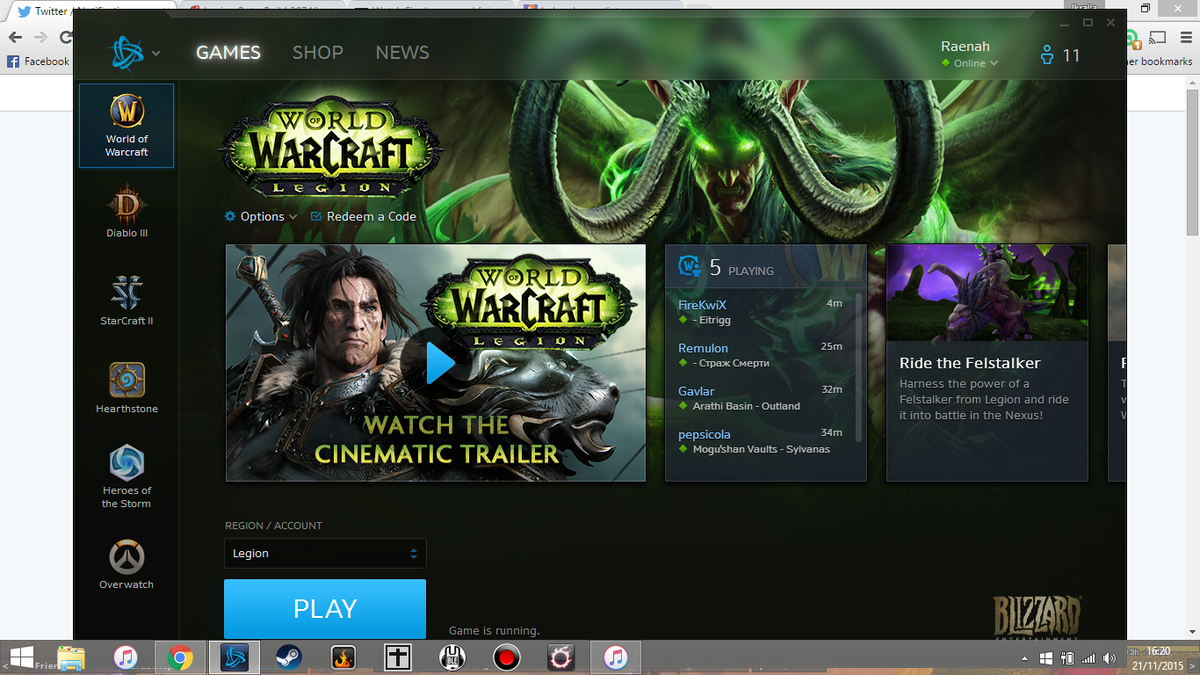Open the cross icon app in taskbar

(398, 658)
